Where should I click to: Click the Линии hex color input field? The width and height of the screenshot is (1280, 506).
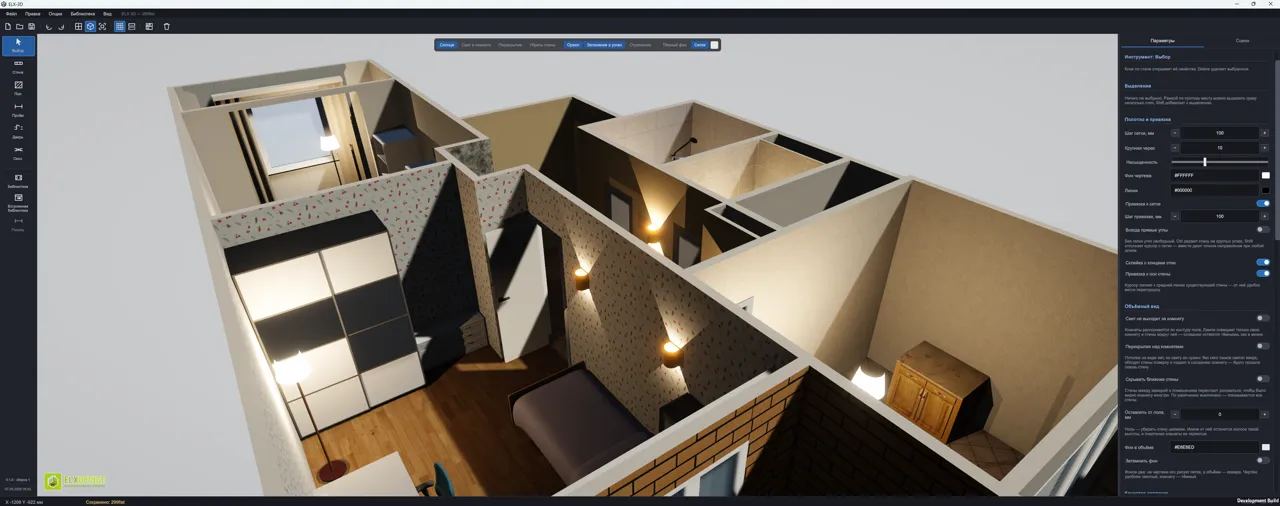click(1215, 189)
